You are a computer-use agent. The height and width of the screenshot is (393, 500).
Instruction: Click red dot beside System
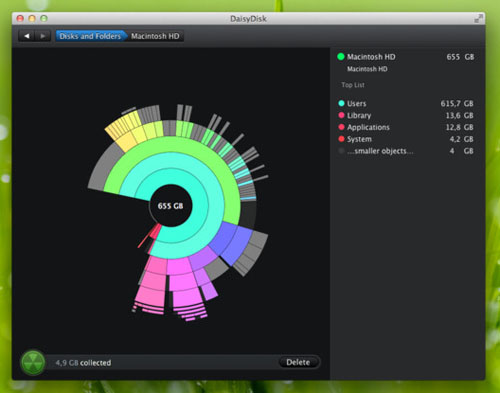[x=341, y=139]
